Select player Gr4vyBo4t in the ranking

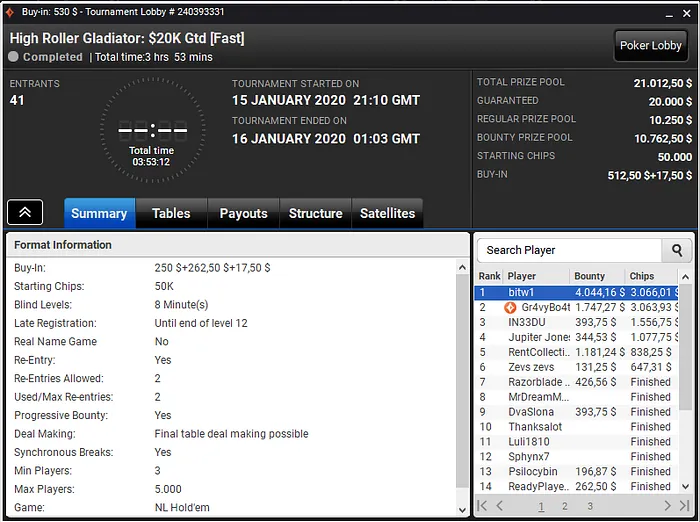click(577, 308)
